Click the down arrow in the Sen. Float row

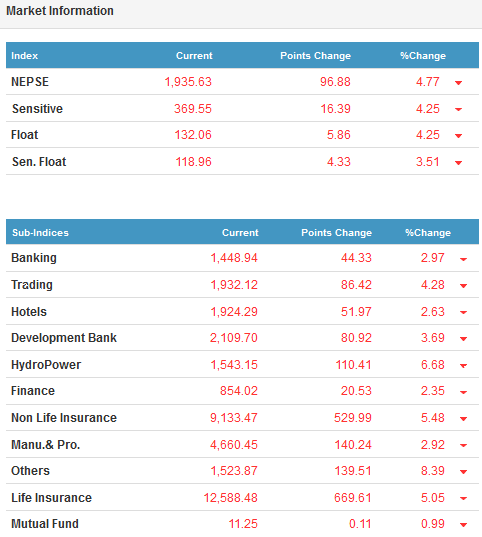(458, 163)
